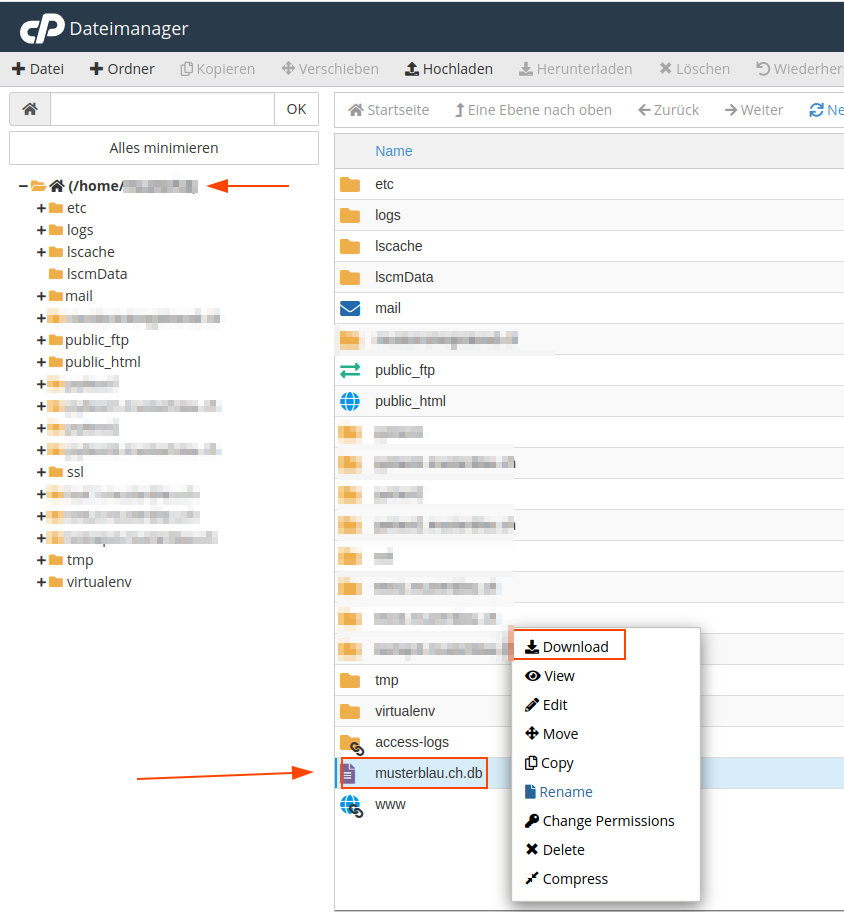
Task: Click the Alles minimieren button
Action: click(164, 148)
